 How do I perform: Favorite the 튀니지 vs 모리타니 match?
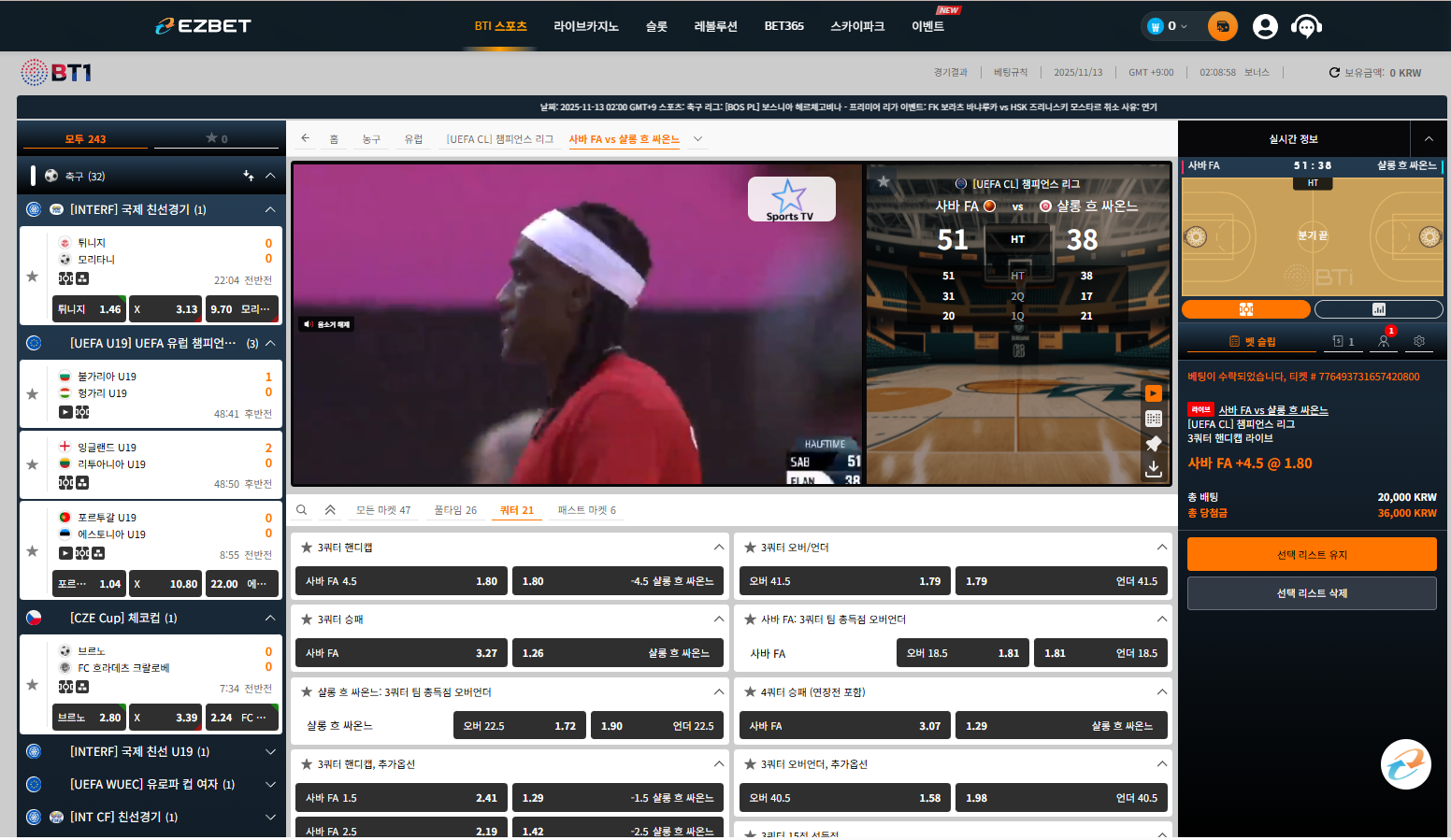pyautogui.click(x=33, y=277)
